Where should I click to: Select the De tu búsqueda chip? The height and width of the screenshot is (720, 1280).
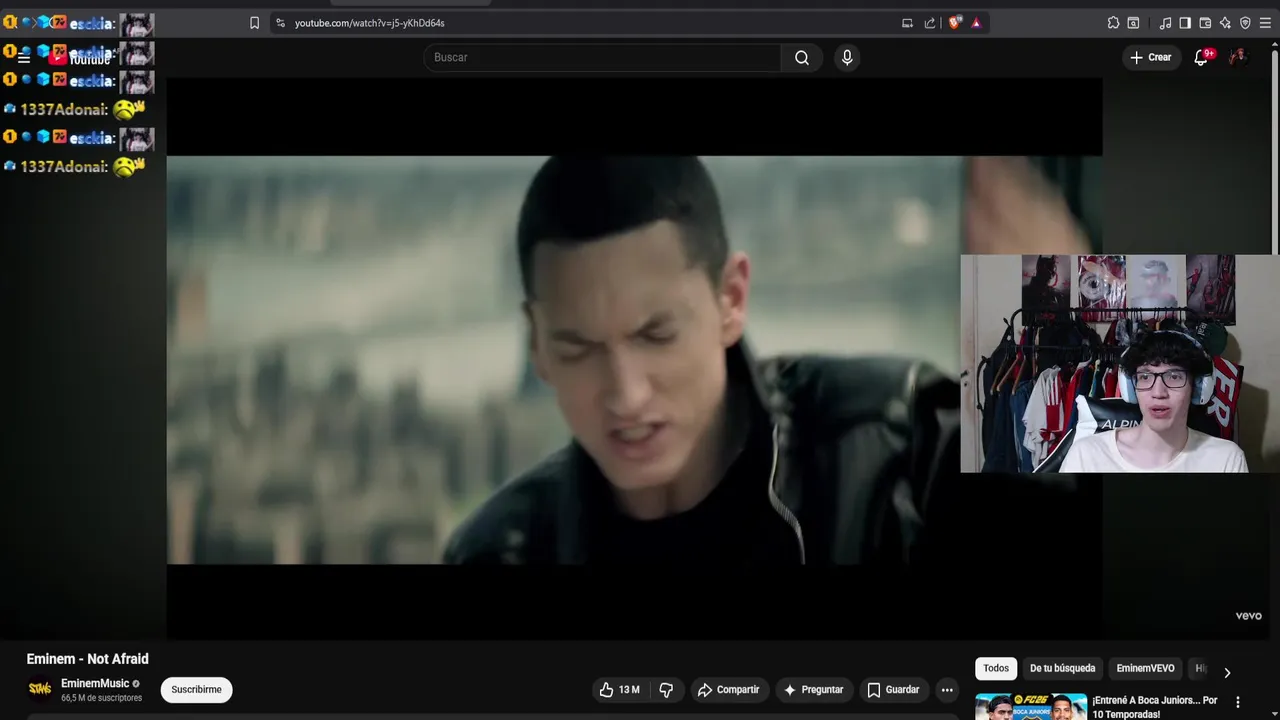coord(1063,668)
